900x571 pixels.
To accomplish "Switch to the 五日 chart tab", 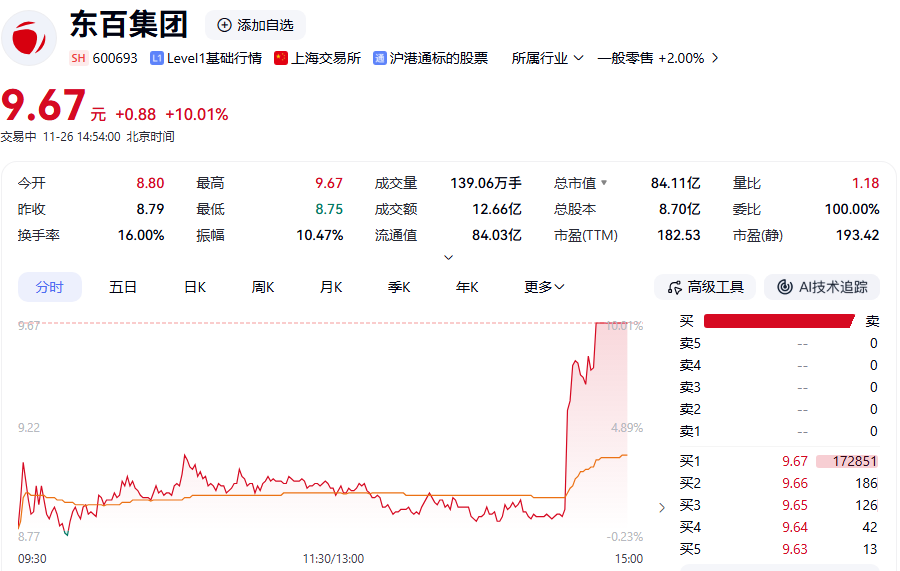I will 123,288.
